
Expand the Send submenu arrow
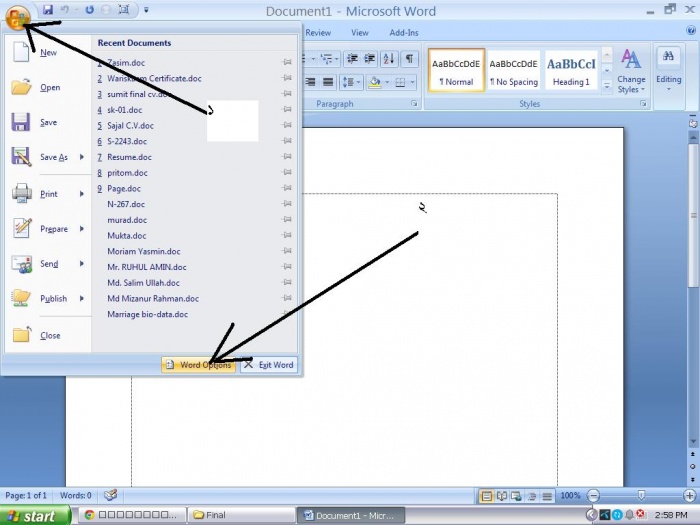[x=82, y=263]
